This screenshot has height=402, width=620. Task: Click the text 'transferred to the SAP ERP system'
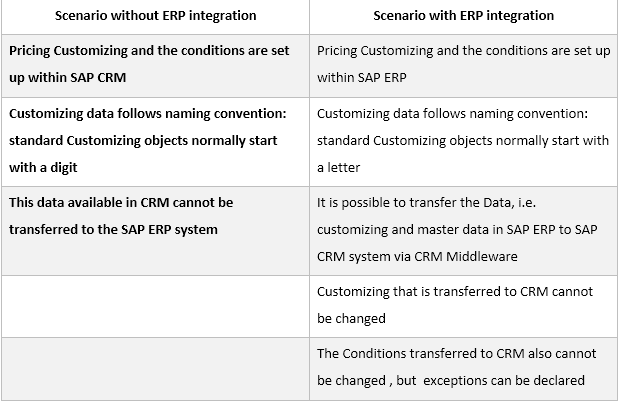(x=113, y=230)
